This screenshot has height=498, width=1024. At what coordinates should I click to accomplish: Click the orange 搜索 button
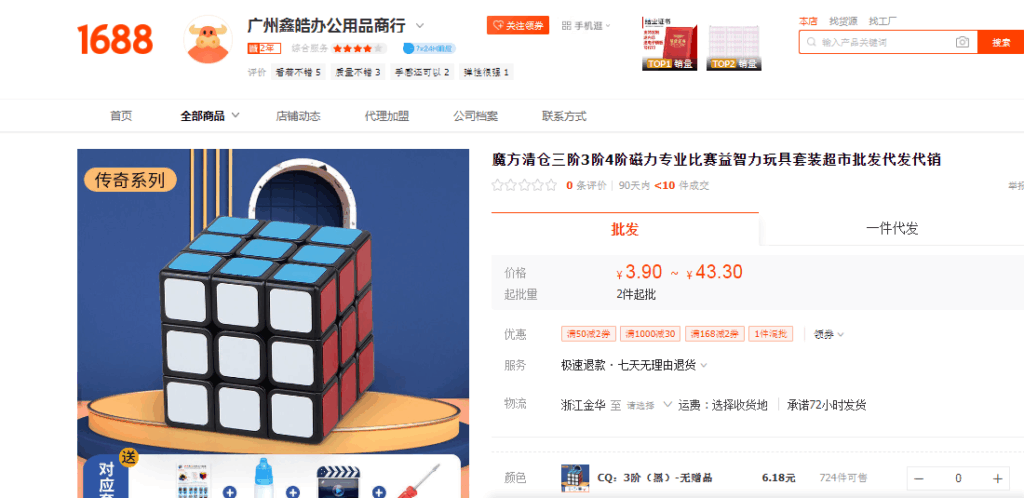(x=1001, y=42)
